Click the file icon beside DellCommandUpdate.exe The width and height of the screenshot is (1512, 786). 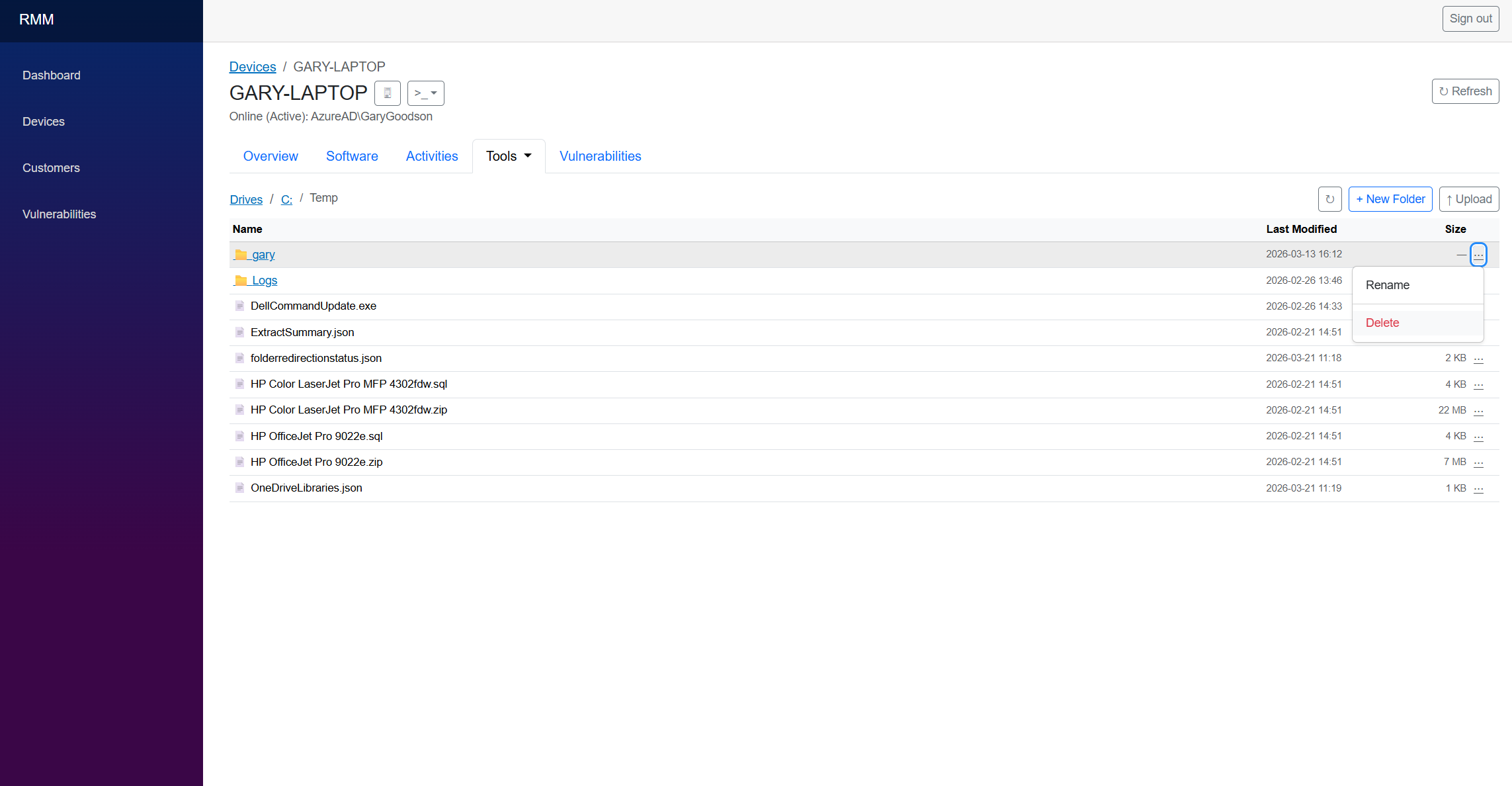(x=239, y=306)
